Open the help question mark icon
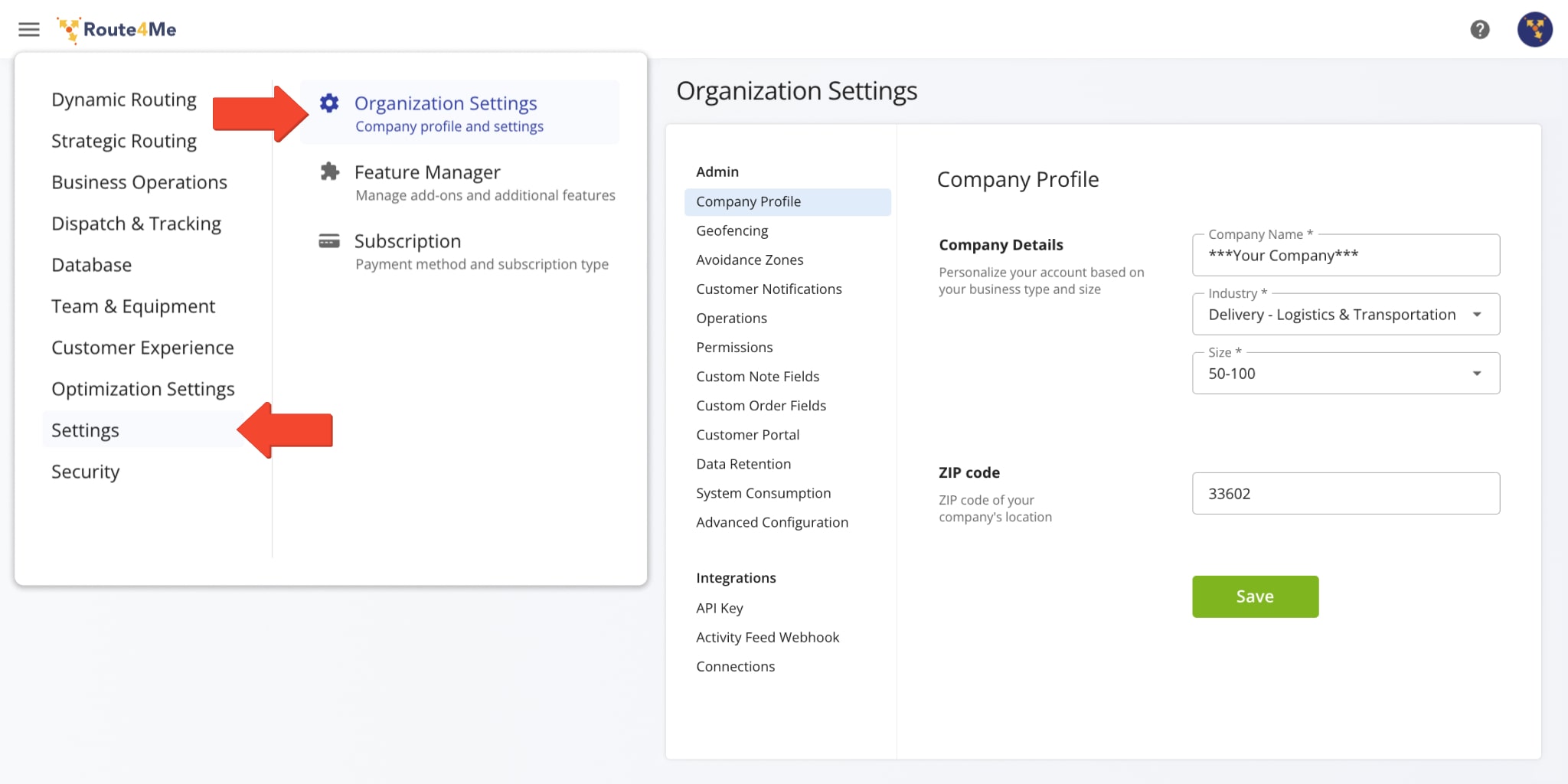The width and height of the screenshot is (1568, 784). (1479, 29)
